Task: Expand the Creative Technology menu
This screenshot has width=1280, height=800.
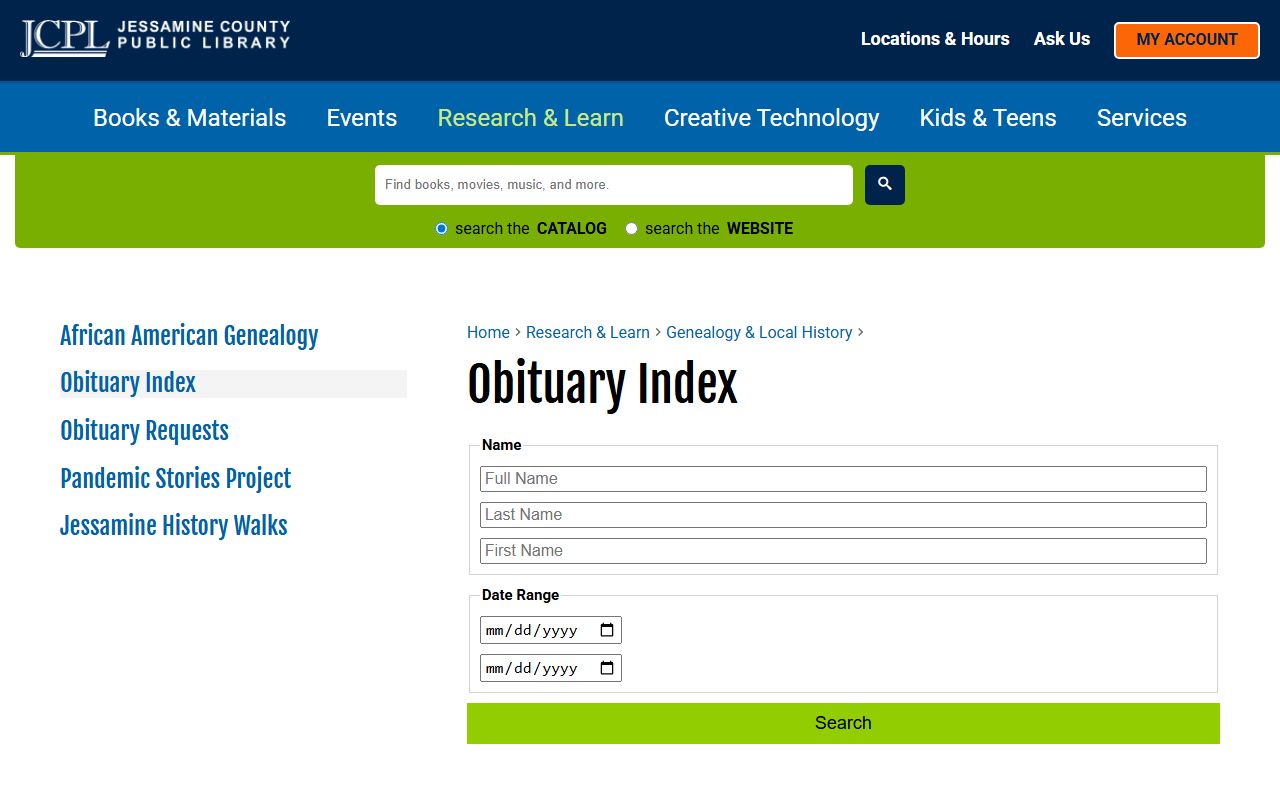Action: (771, 118)
